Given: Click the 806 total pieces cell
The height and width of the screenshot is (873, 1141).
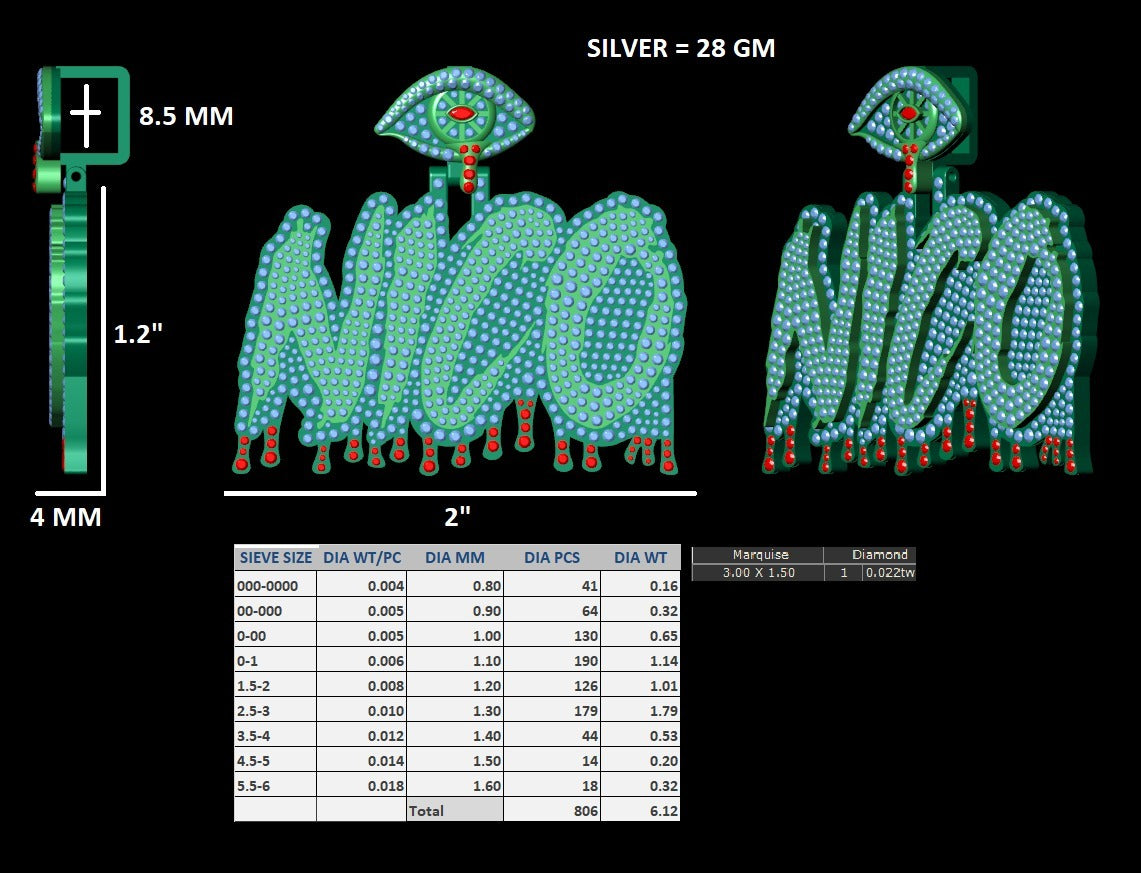Looking at the screenshot, I should click(552, 810).
